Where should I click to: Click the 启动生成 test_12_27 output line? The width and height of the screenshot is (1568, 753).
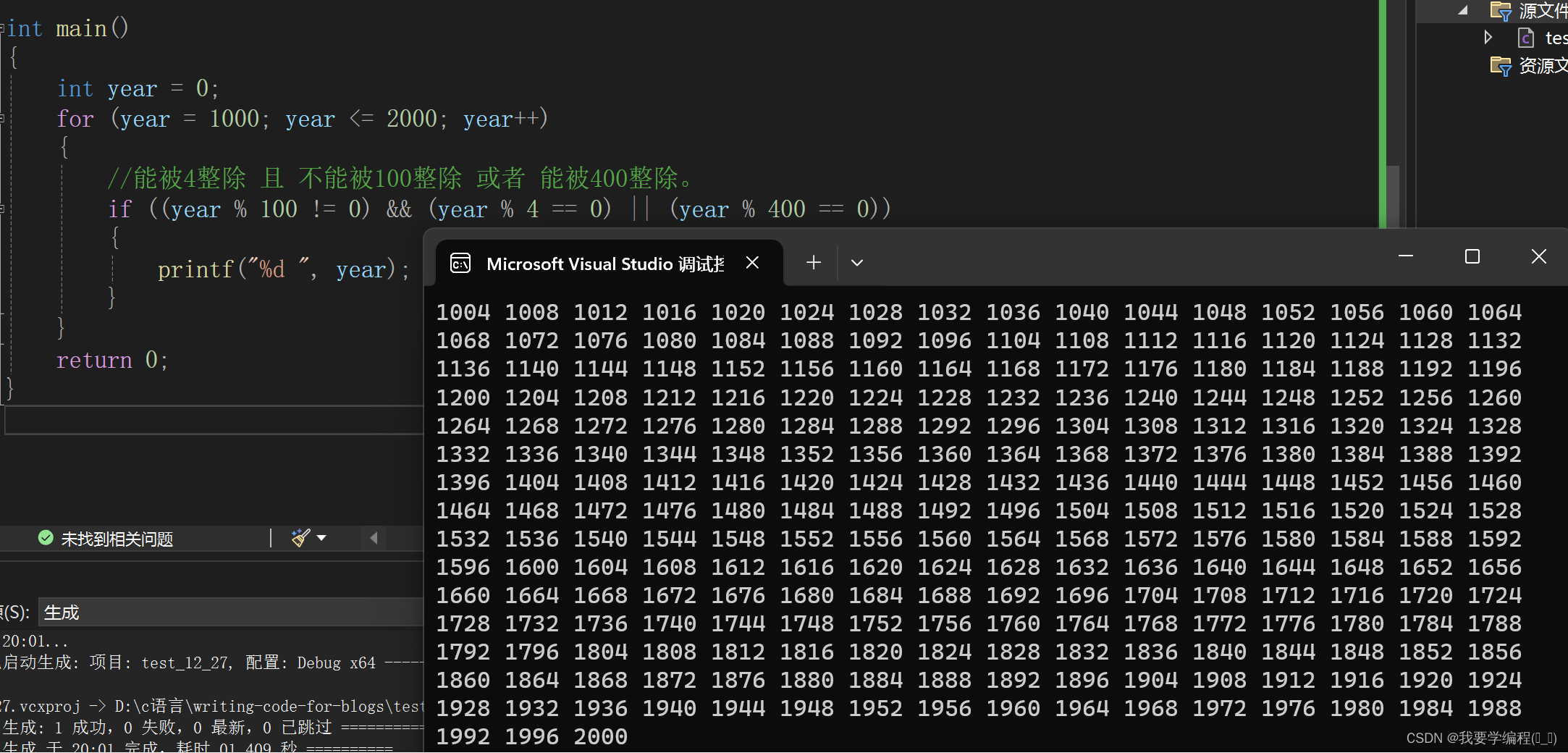pos(212,662)
